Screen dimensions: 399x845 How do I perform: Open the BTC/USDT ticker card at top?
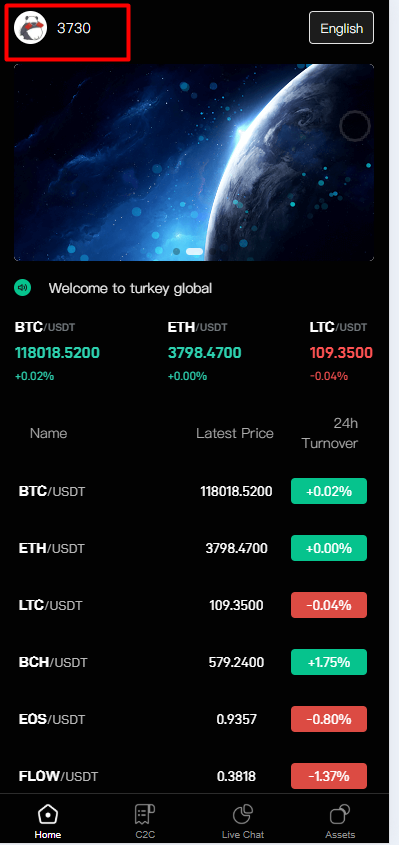point(57,351)
